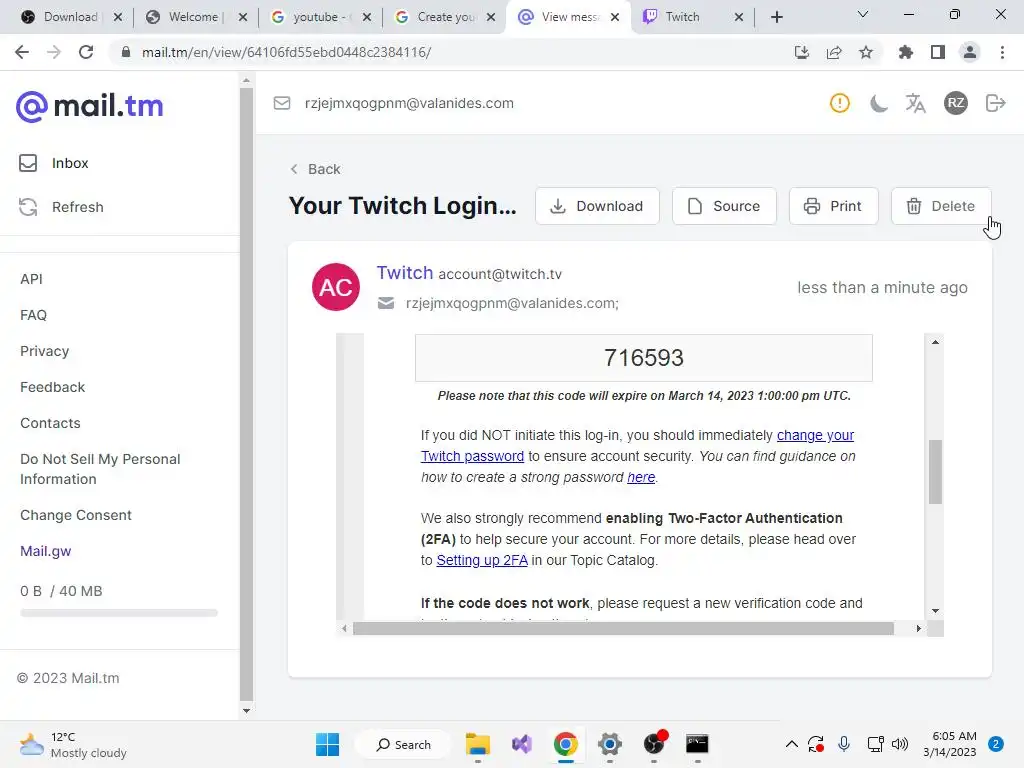Open the language translation menu
The height and width of the screenshot is (768, 1024).
click(916, 103)
